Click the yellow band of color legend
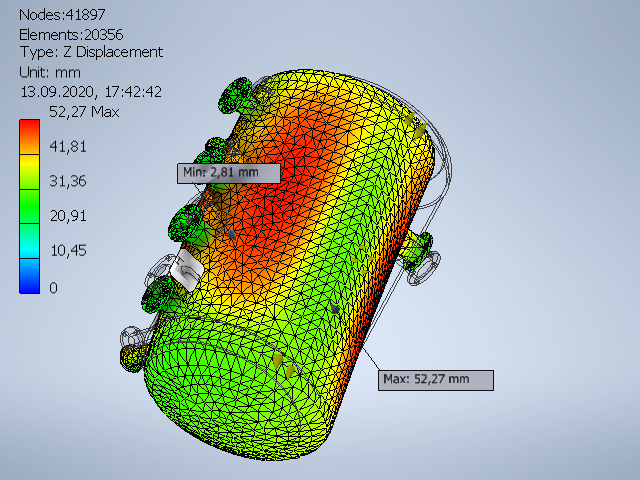Screen dimensions: 640x480 (29, 171)
